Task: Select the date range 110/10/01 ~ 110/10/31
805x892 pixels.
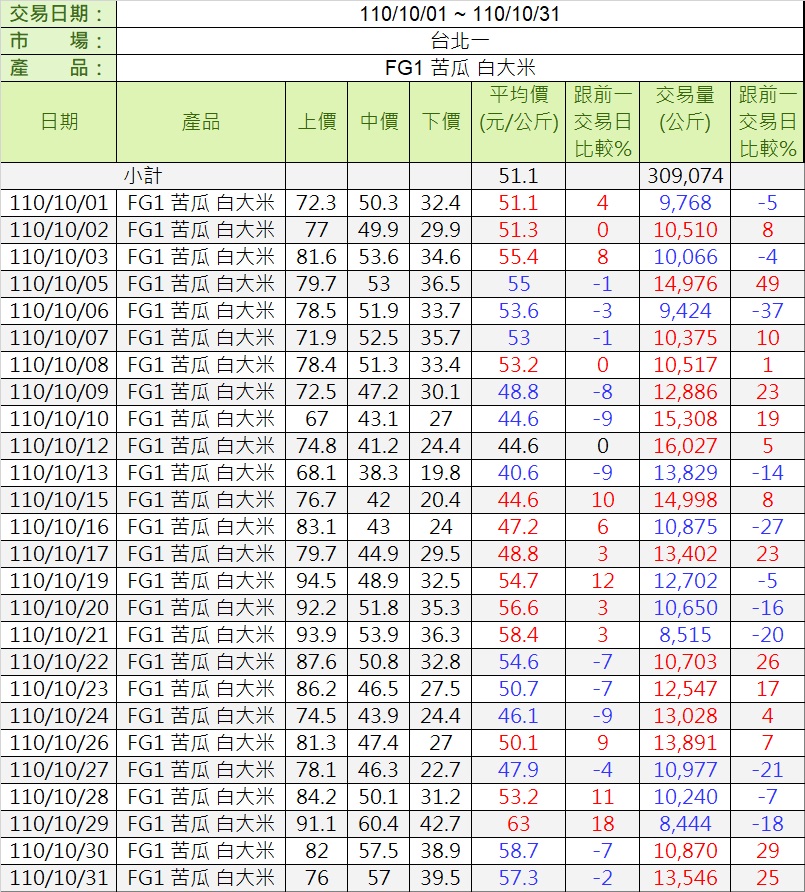Action: pyautogui.click(x=460, y=14)
